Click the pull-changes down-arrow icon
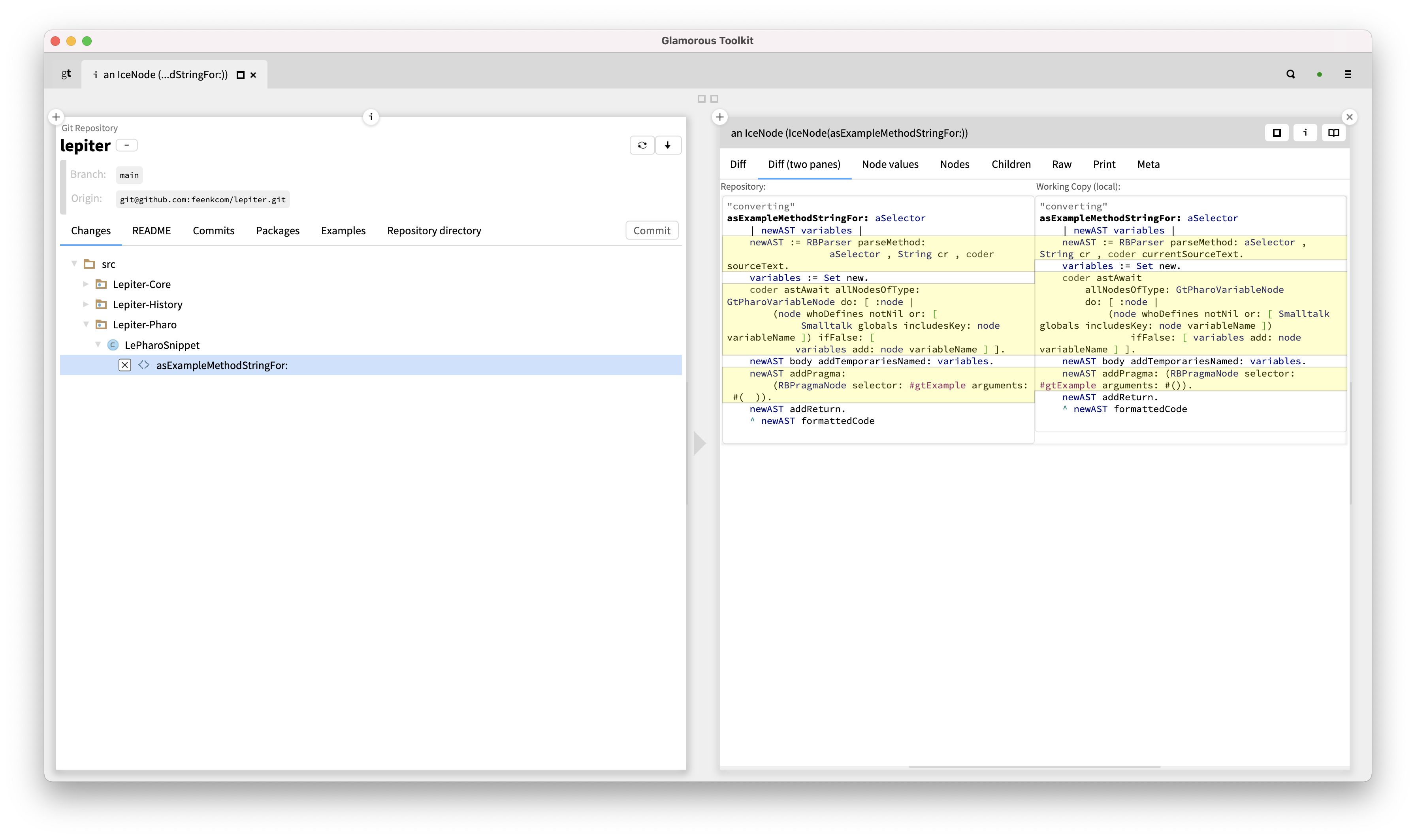Image resolution: width=1416 pixels, height=840 pixels. 668,145
